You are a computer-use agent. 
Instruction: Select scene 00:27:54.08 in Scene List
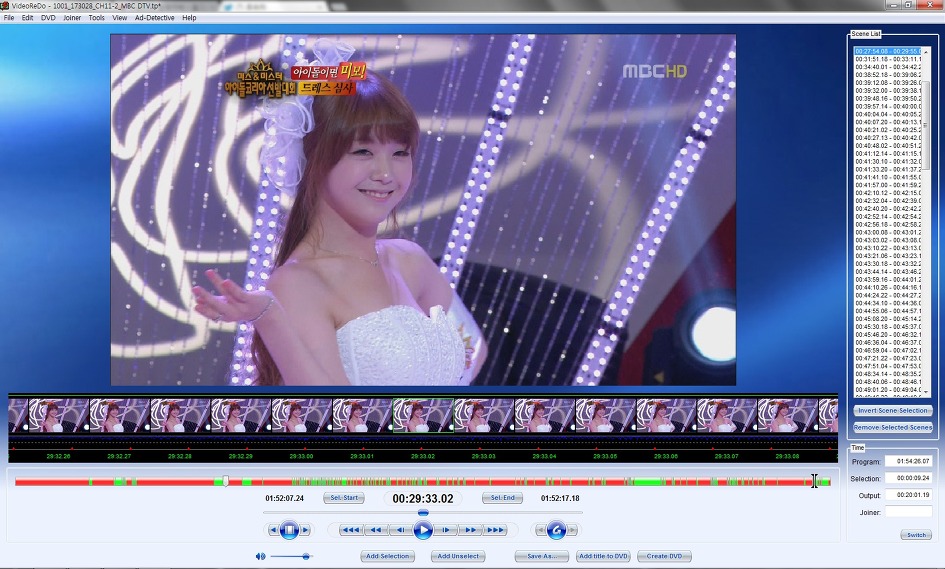888,51
